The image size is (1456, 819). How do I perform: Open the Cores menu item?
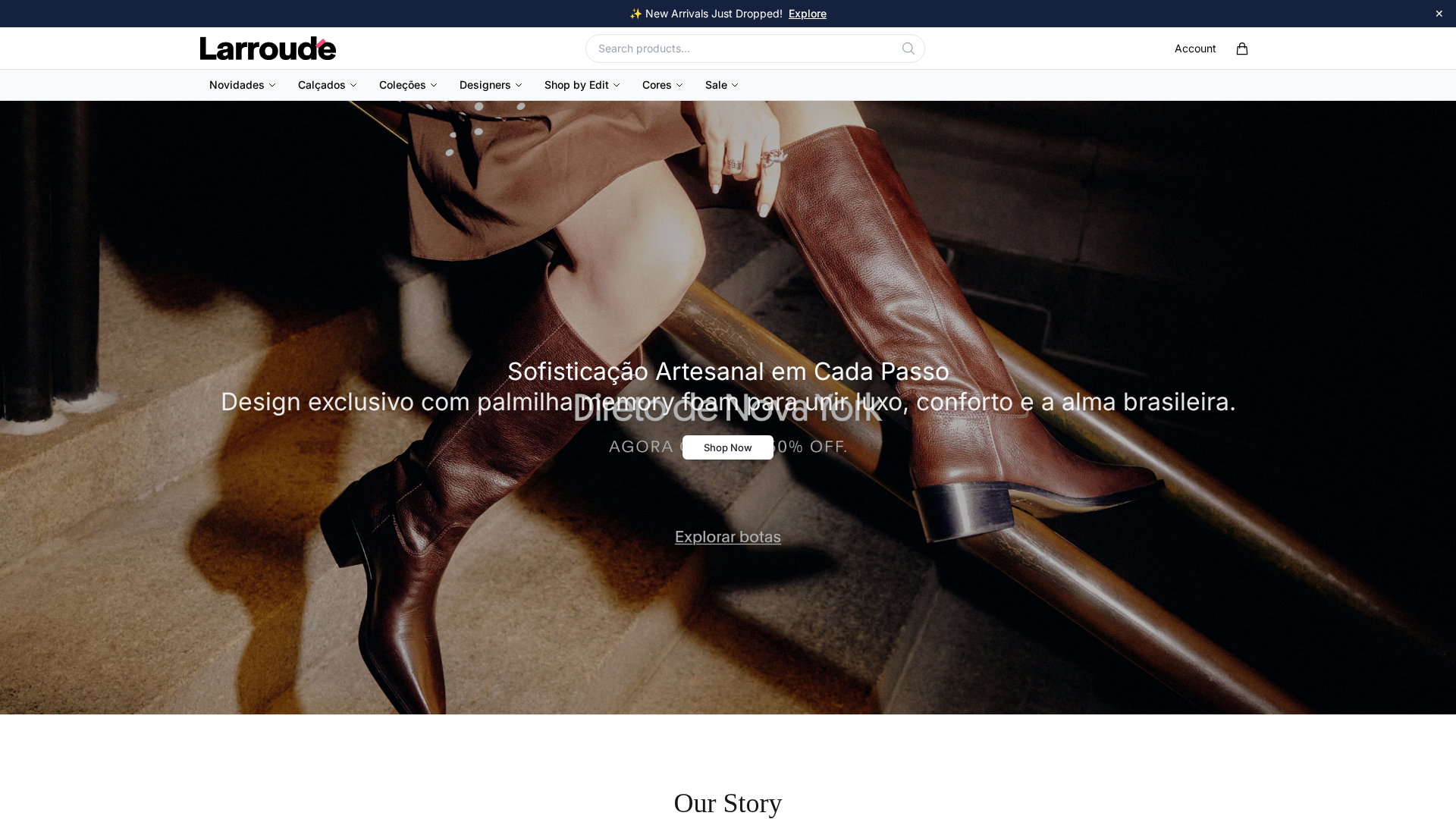(663, 85)
